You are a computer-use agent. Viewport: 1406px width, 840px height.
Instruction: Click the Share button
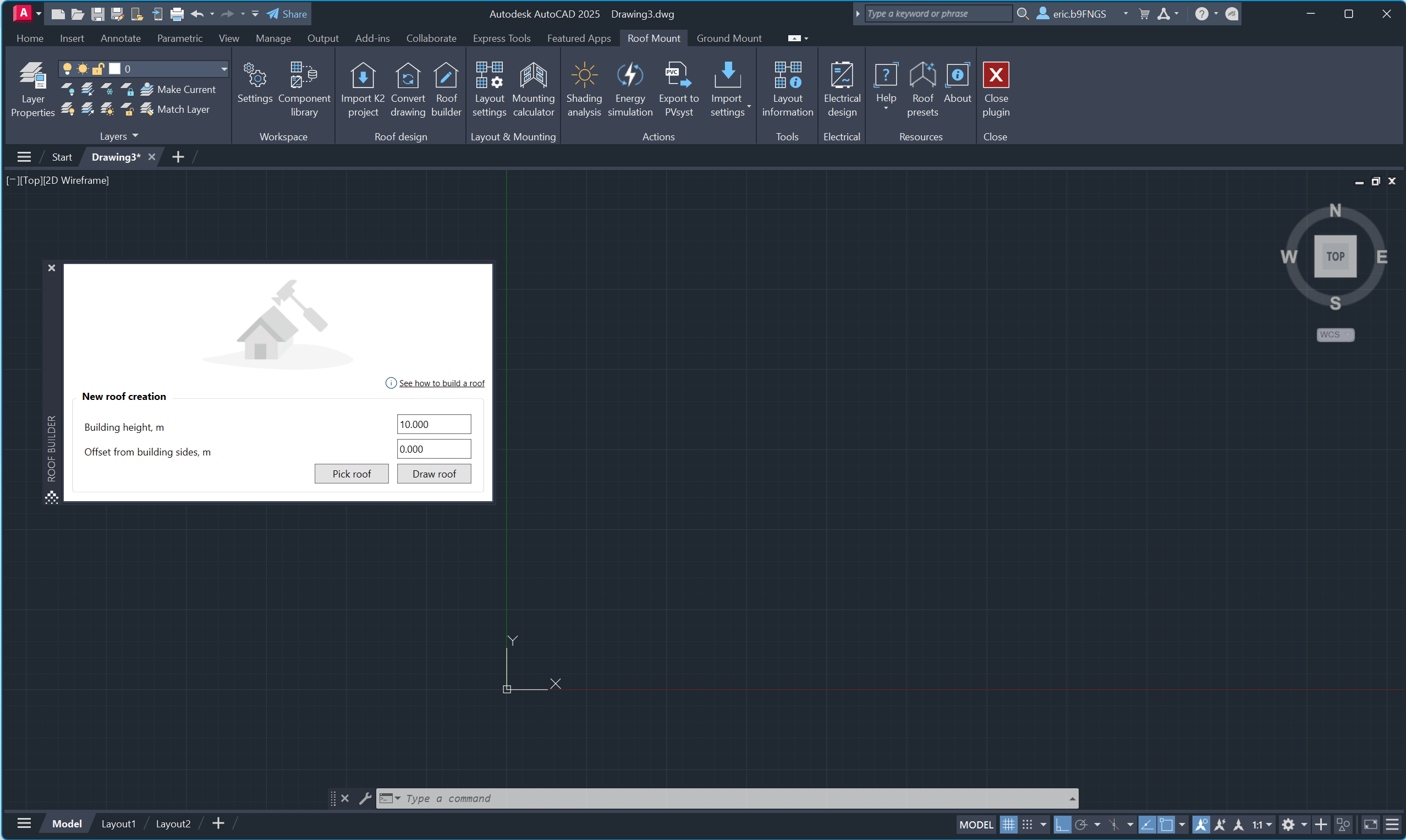tap(288, 14)
